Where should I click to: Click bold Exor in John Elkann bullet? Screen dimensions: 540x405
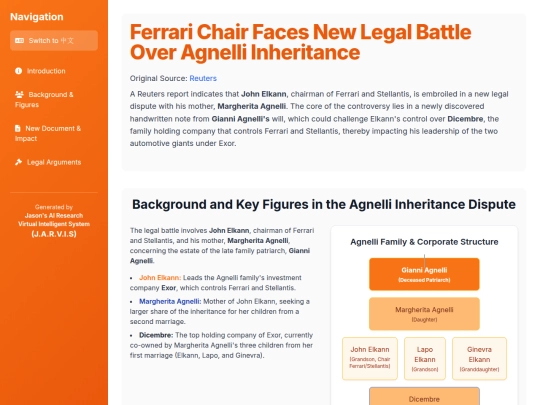(x=168, y=288)
